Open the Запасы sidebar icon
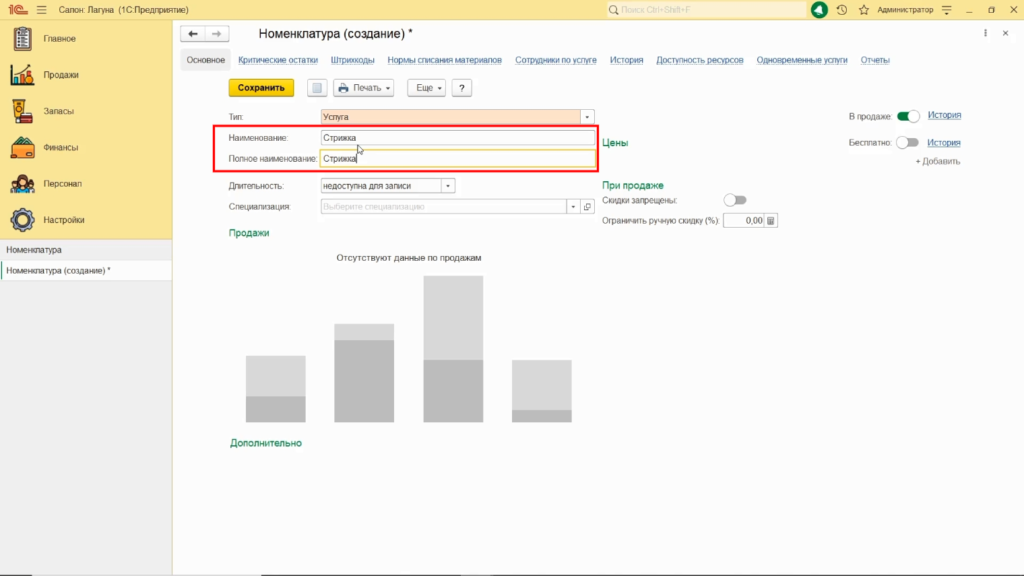 point(22,111)
